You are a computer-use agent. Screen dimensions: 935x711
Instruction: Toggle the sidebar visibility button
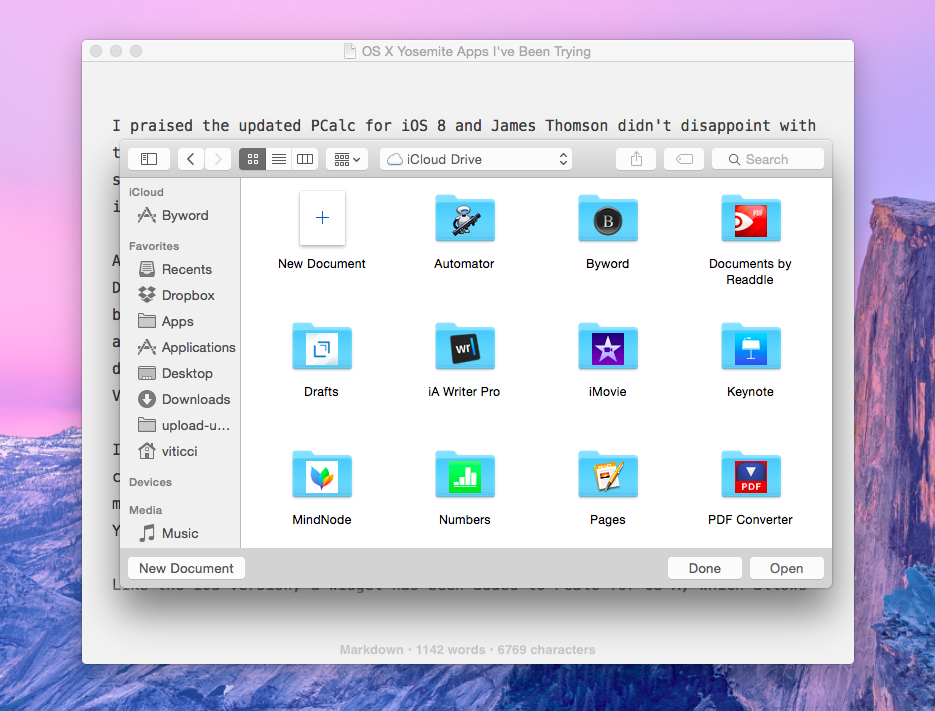pyautogui.click(x=149, y=159)
